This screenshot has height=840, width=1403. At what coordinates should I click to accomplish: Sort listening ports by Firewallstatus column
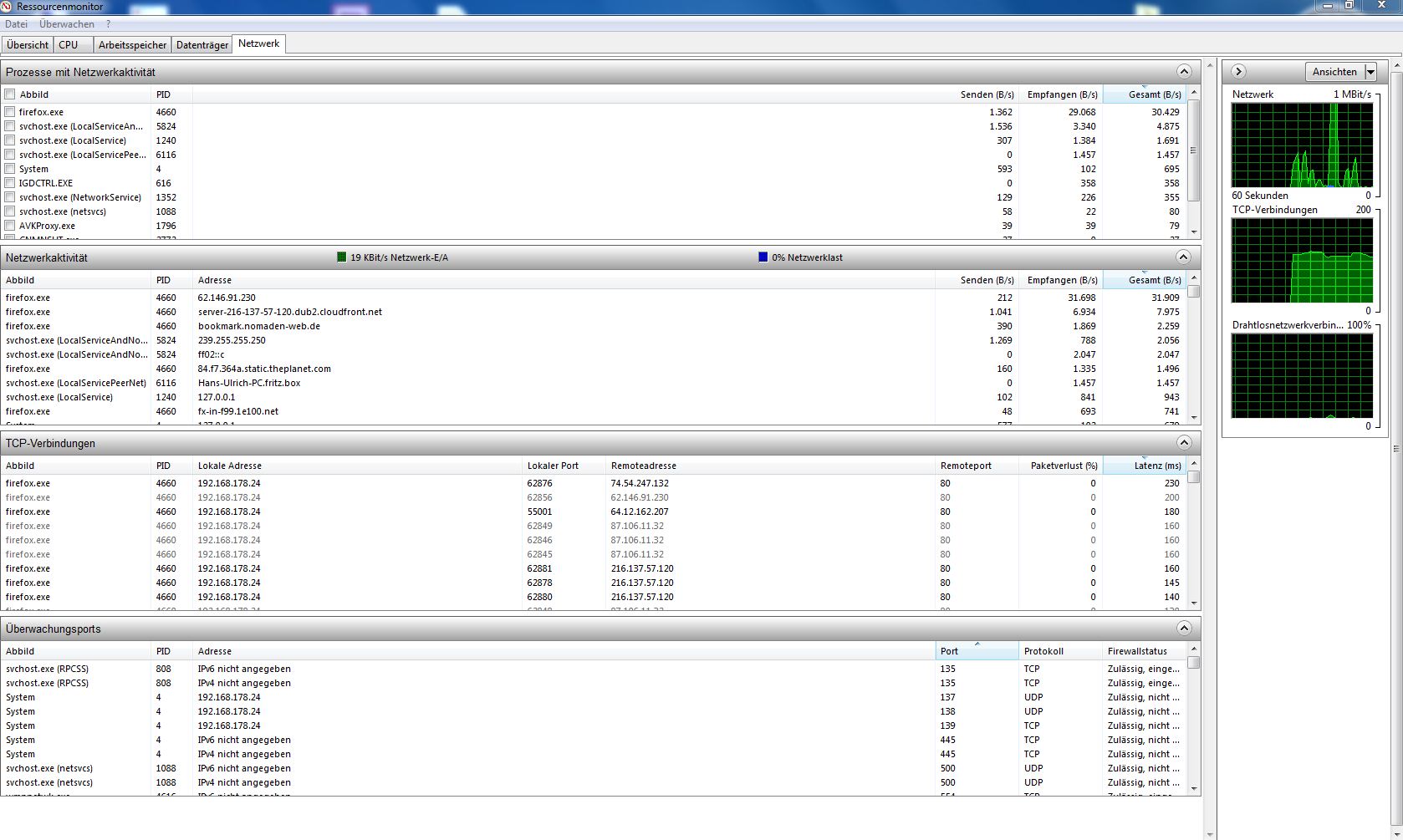click(x=1145, y=651)
